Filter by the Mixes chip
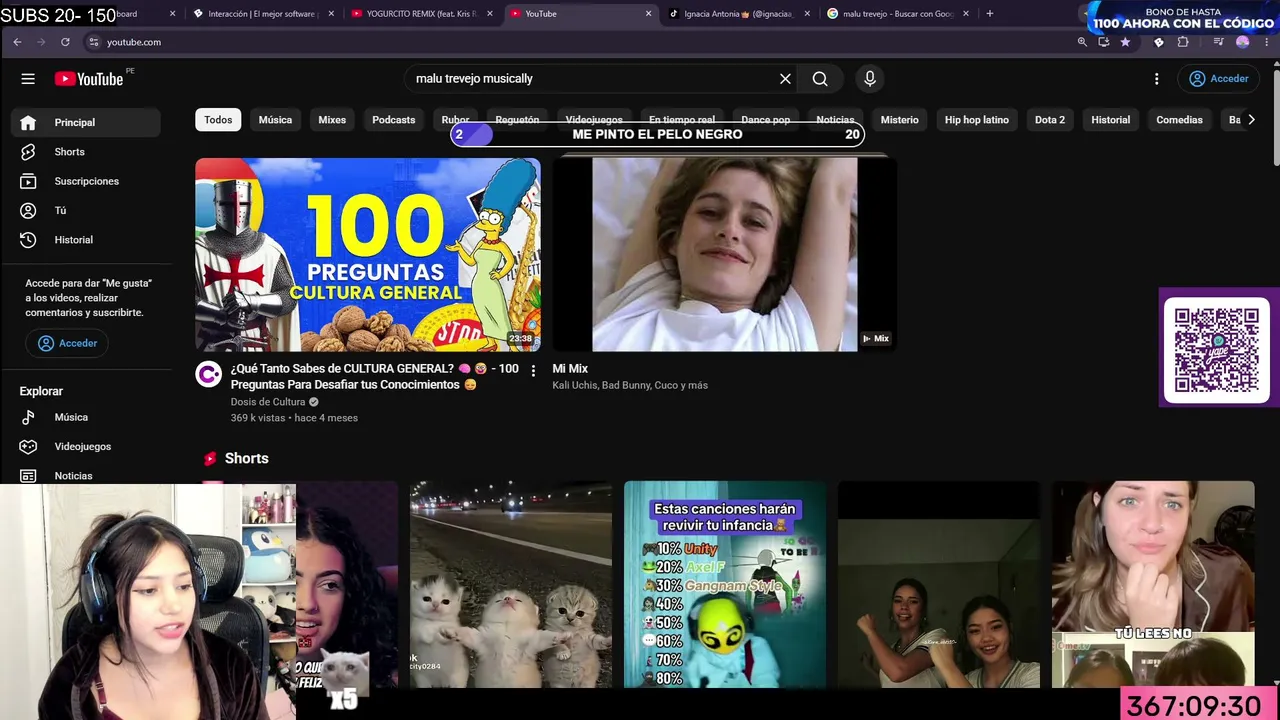This screenshot has height=720, width=1280. (332, 120)
